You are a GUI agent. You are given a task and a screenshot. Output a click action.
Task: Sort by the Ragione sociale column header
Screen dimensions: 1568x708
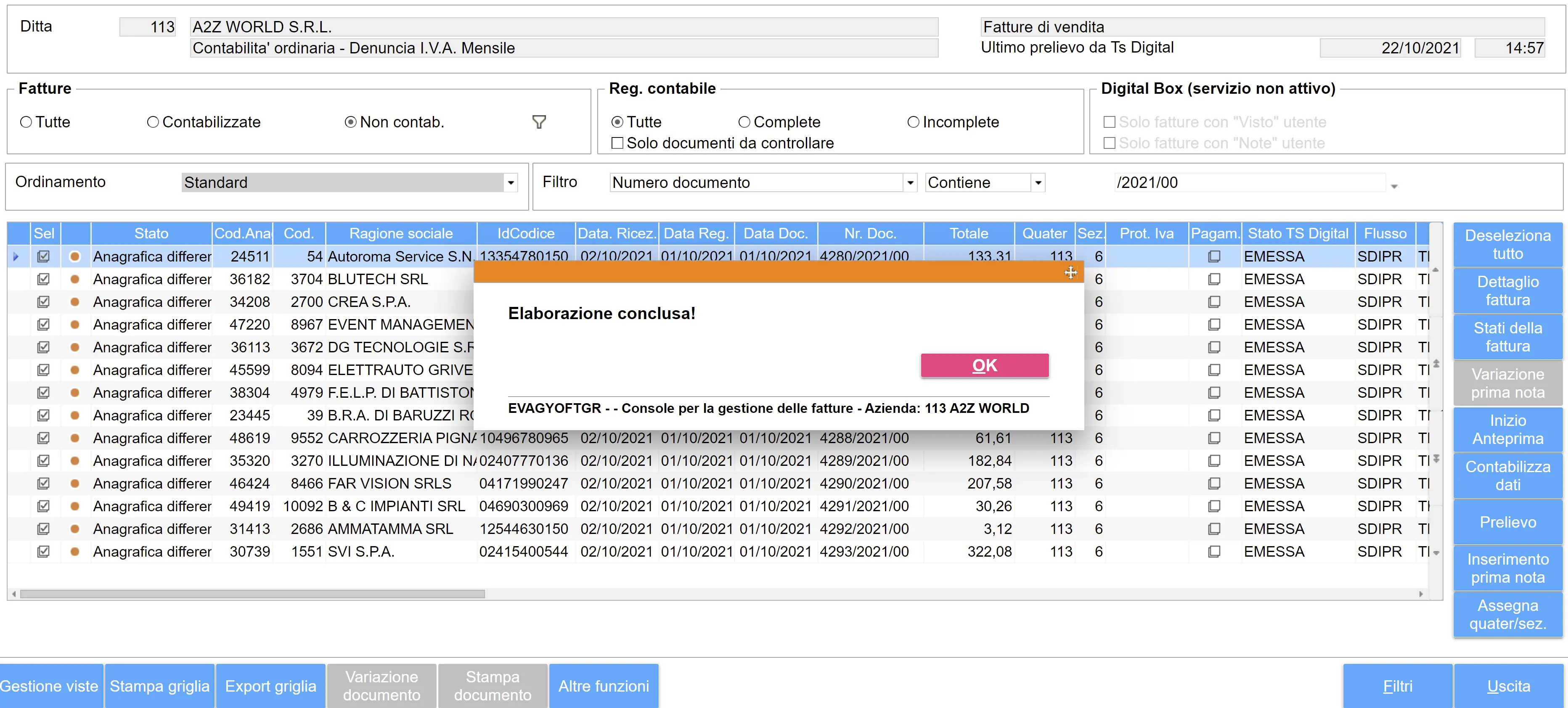tap(400, 234)
